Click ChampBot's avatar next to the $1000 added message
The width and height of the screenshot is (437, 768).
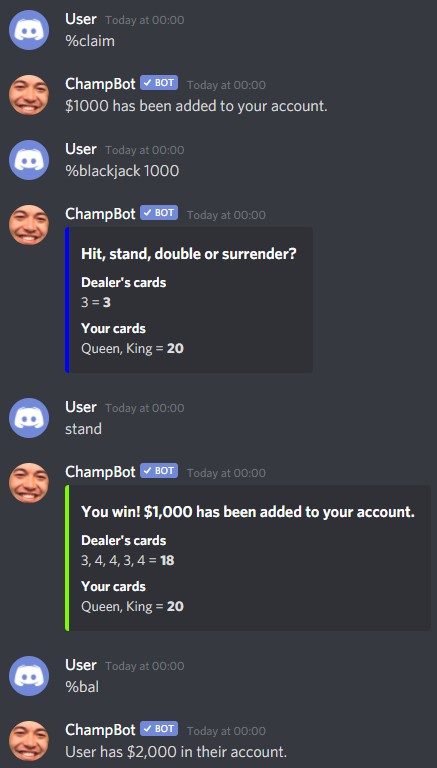coord(29,95)
